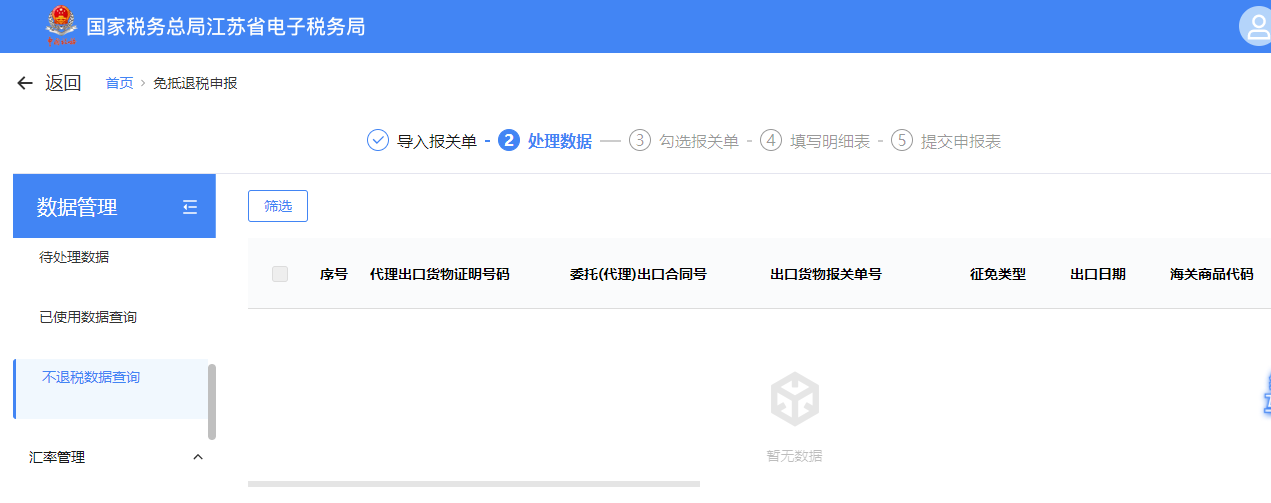
Task: Click the sidebar vertical scrollbar
Action: point(212,401)
